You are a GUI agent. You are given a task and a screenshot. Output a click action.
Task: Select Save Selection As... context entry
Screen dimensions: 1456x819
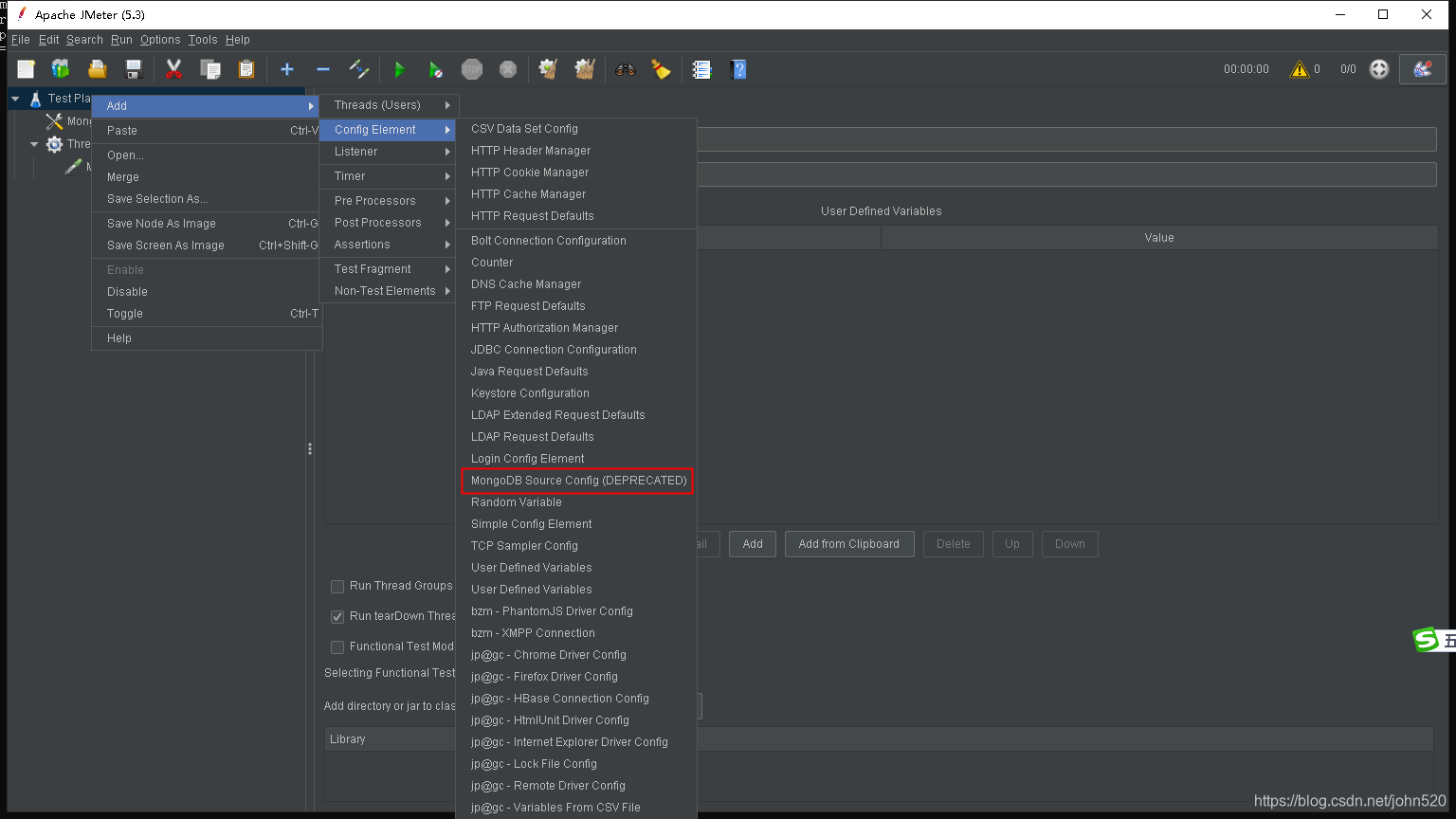207,199
